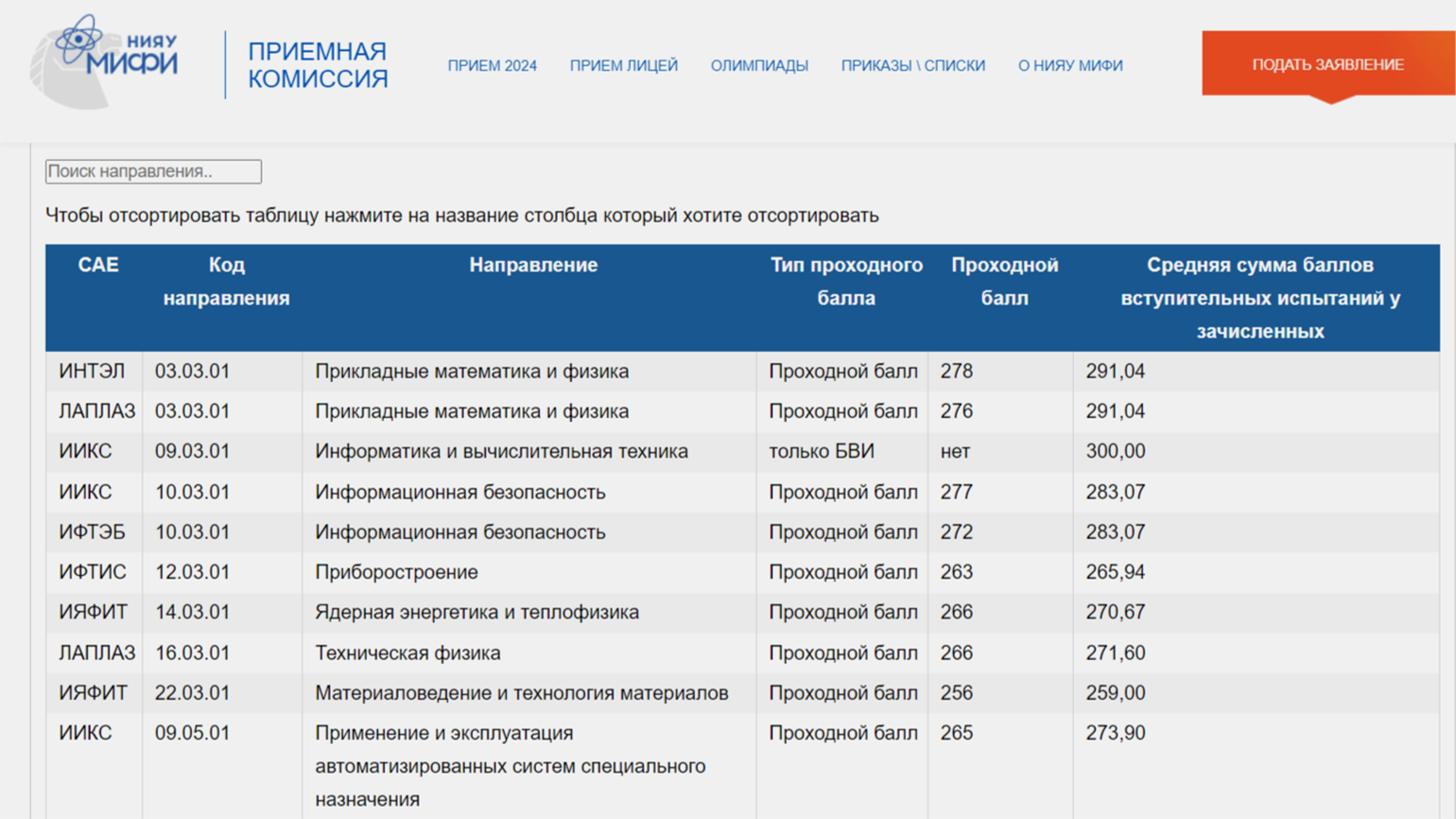Sort the table by САЕ column

tap(98, 265)
